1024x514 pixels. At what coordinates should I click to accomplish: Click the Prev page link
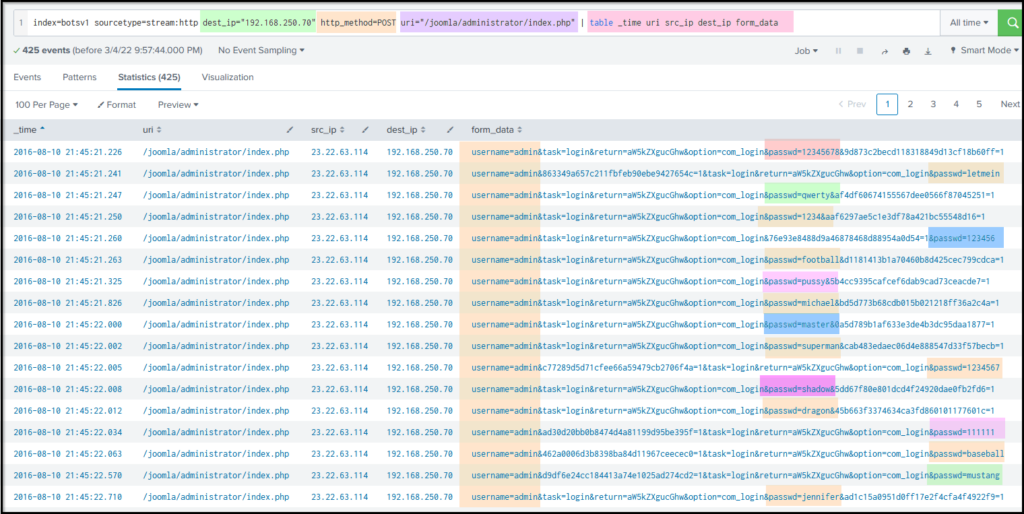(852, 104)
